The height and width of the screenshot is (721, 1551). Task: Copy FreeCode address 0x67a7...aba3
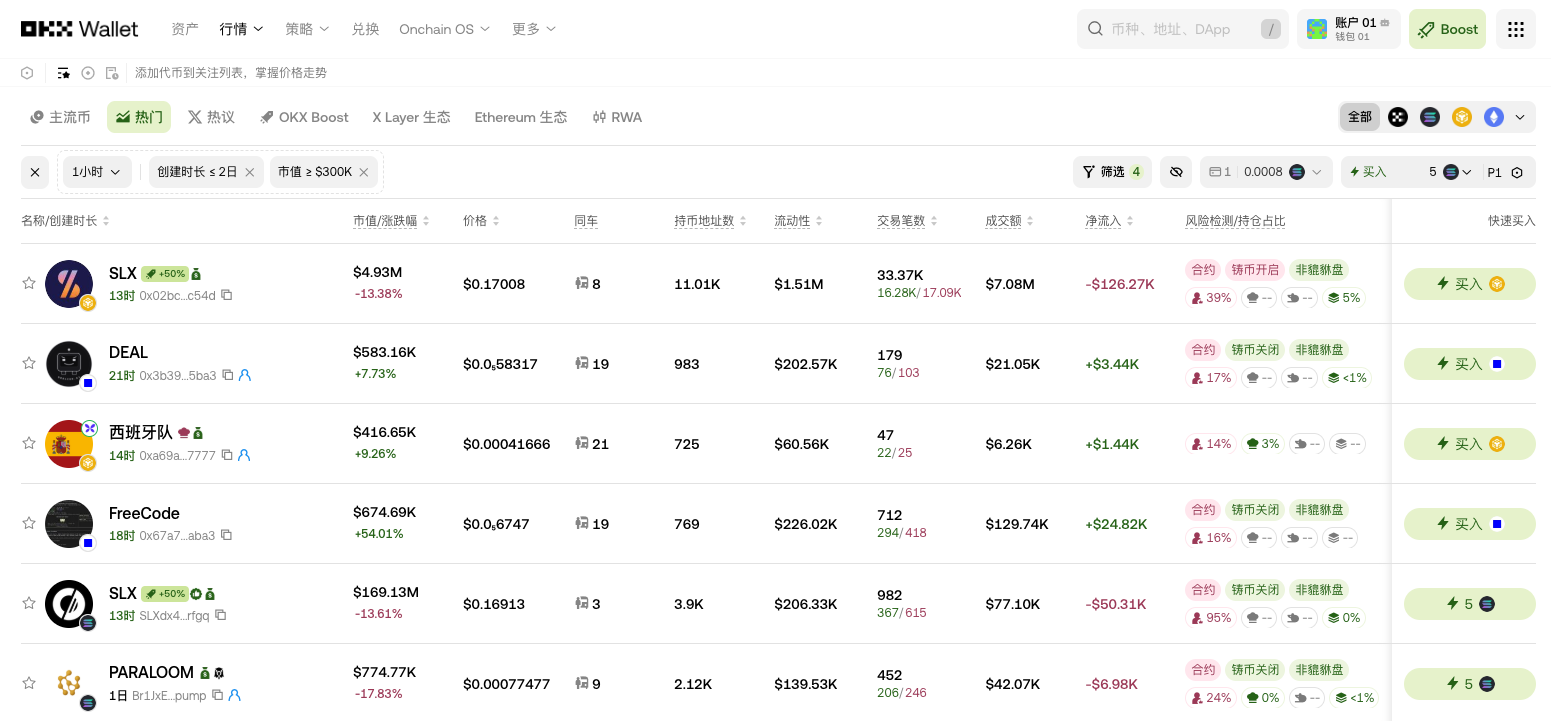226,535
